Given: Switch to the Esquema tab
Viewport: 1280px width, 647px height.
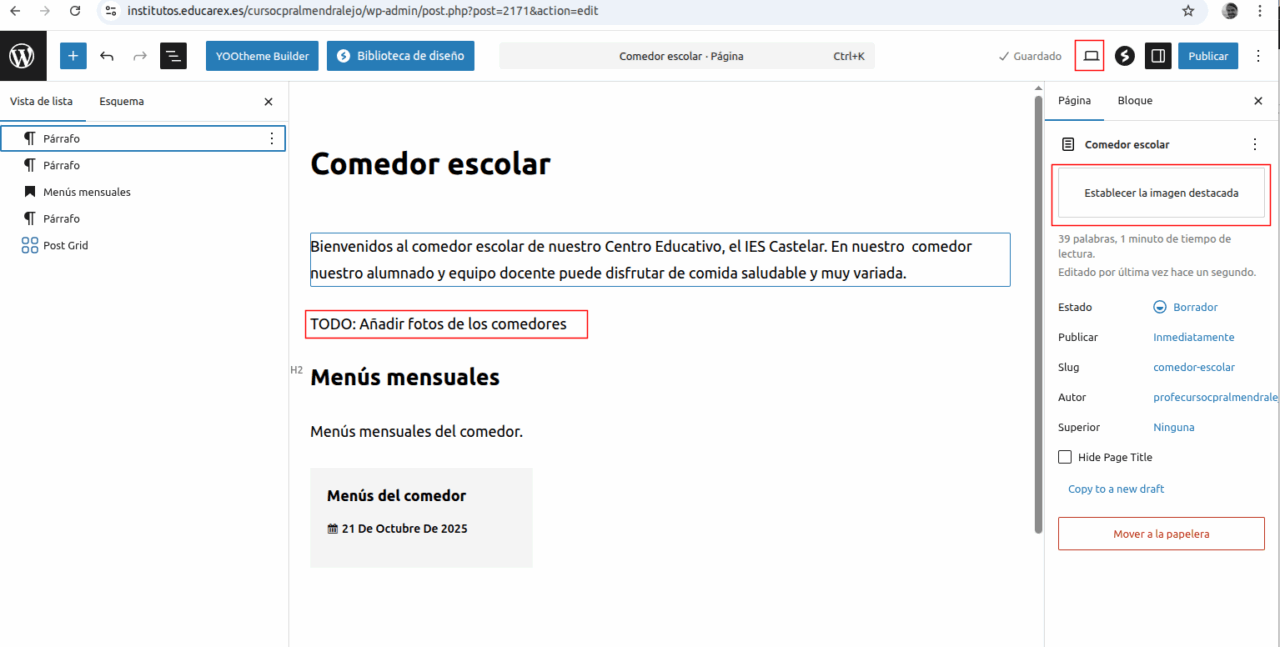Looking at the screenshot, I should (x=121, y=101).
